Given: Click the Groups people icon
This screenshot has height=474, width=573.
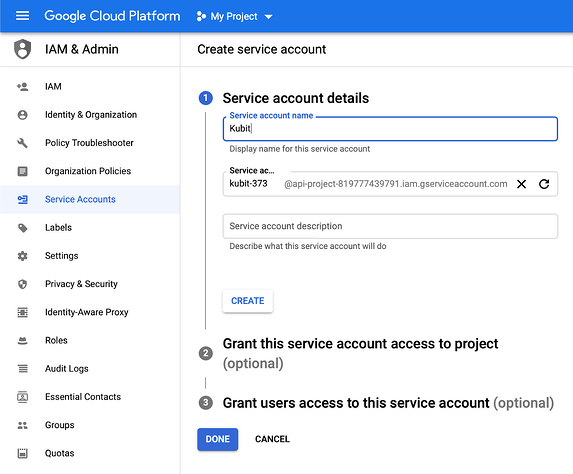Looking at the screenshot, I should tap(22, 425).
